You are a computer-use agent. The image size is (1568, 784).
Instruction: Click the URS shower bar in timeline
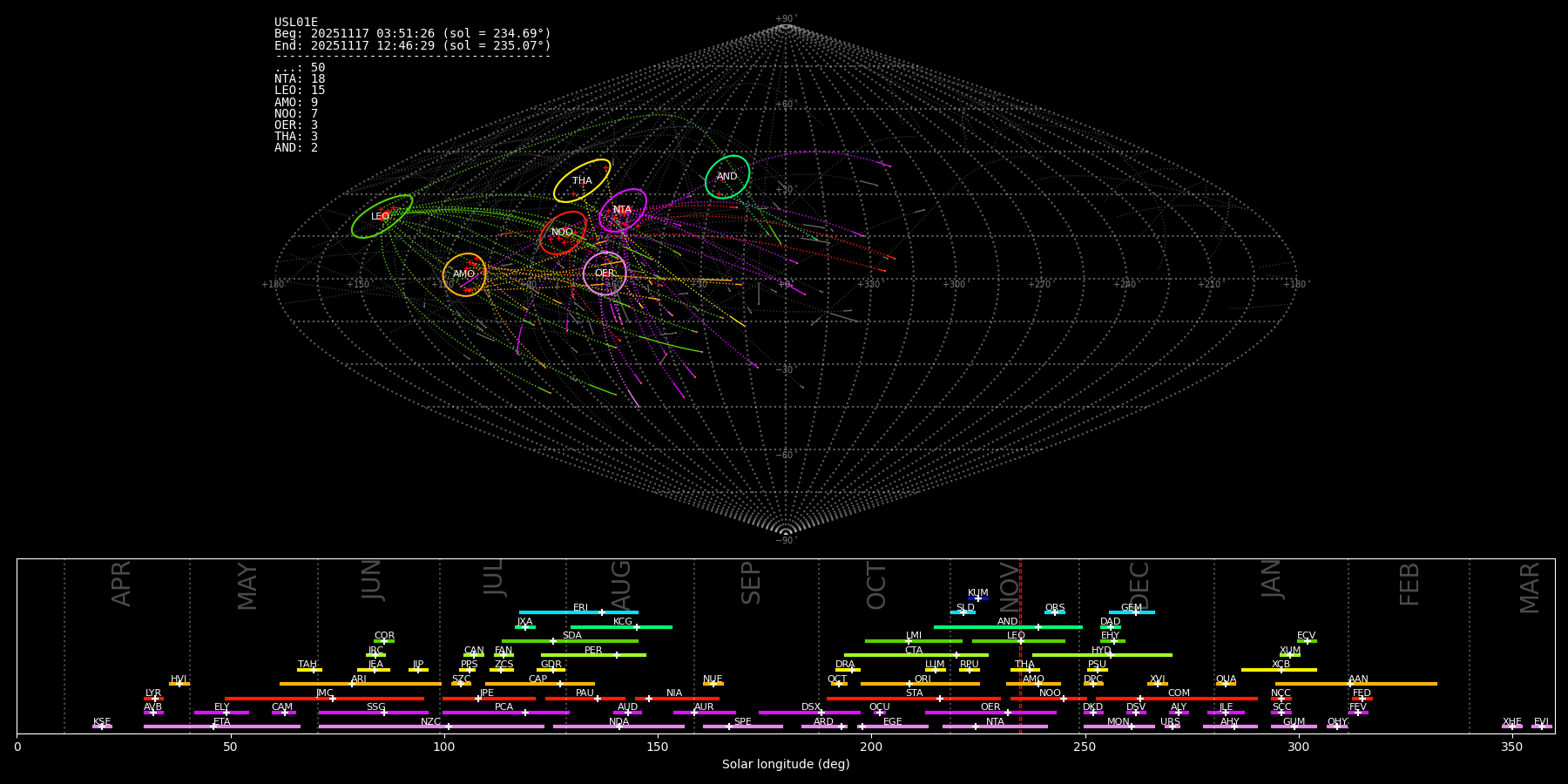[1172, 727]
